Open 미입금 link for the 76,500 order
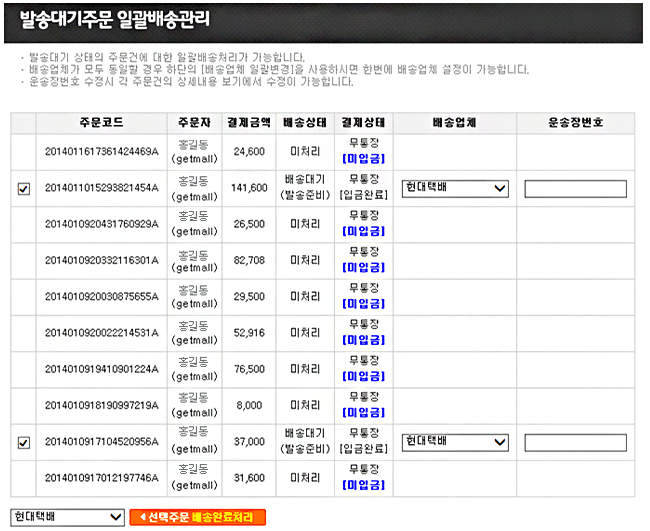This screenshot has height=531, width=650. point(363,376)
